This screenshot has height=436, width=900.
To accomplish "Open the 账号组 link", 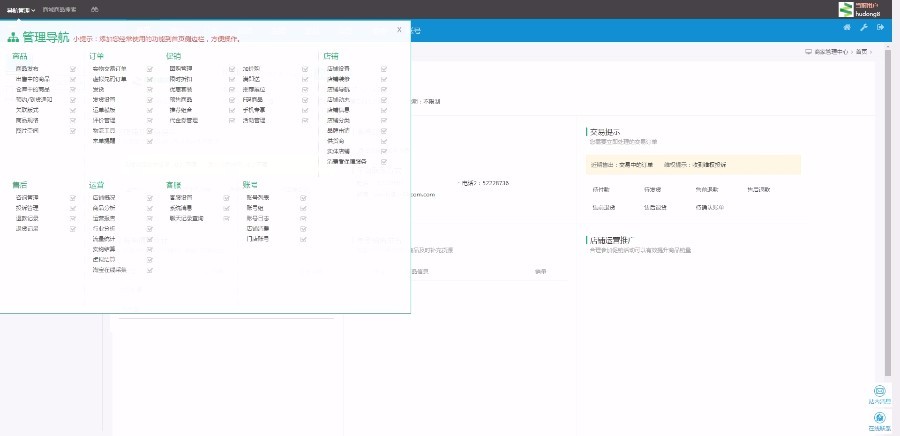I will tap(255, 208).
